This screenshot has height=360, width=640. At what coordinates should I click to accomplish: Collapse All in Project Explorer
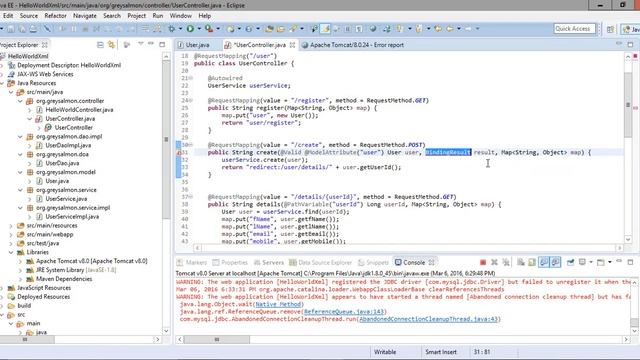point(100,44)
